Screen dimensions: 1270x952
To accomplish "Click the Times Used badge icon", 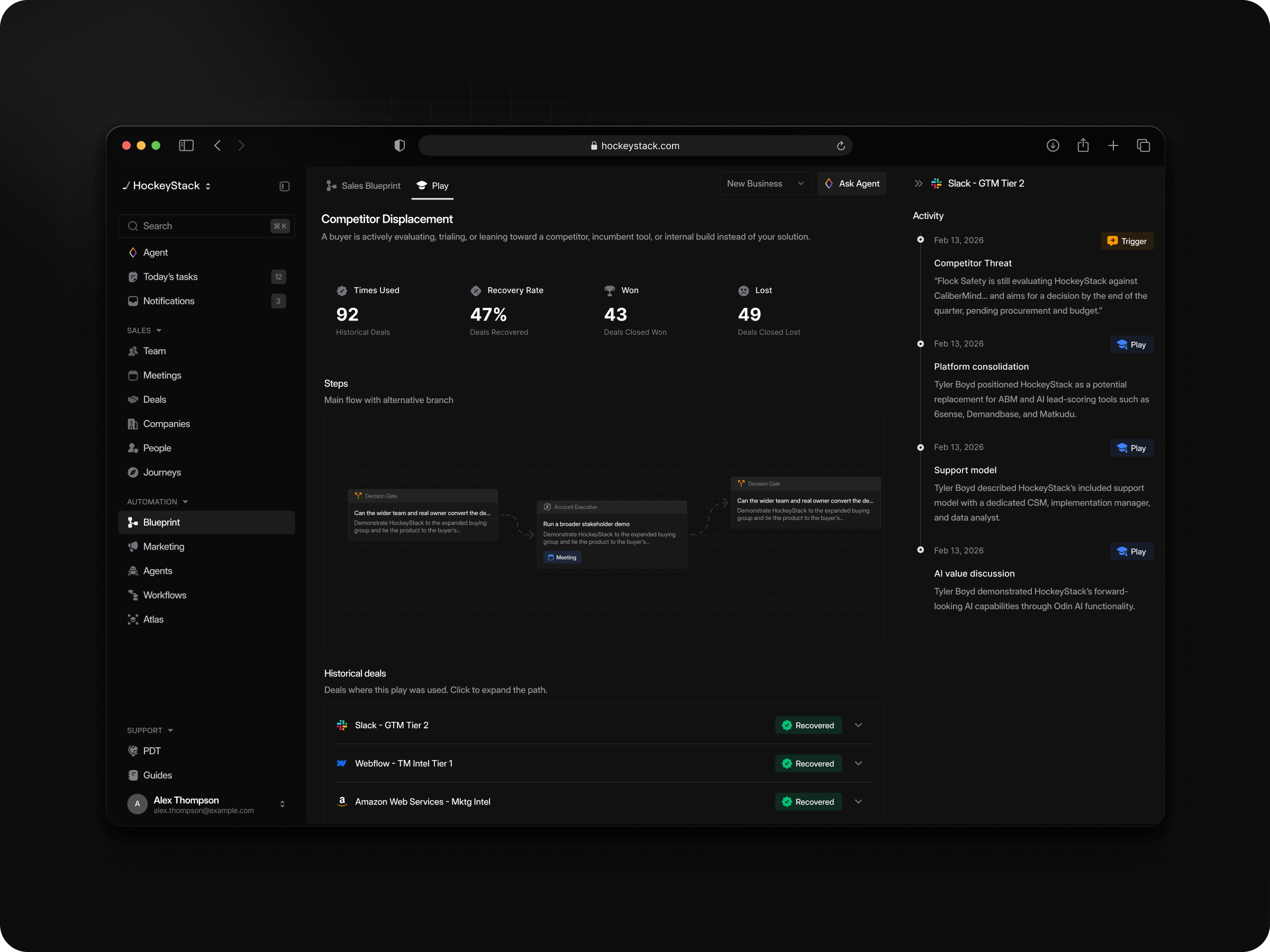I will [x=342, y=291].
